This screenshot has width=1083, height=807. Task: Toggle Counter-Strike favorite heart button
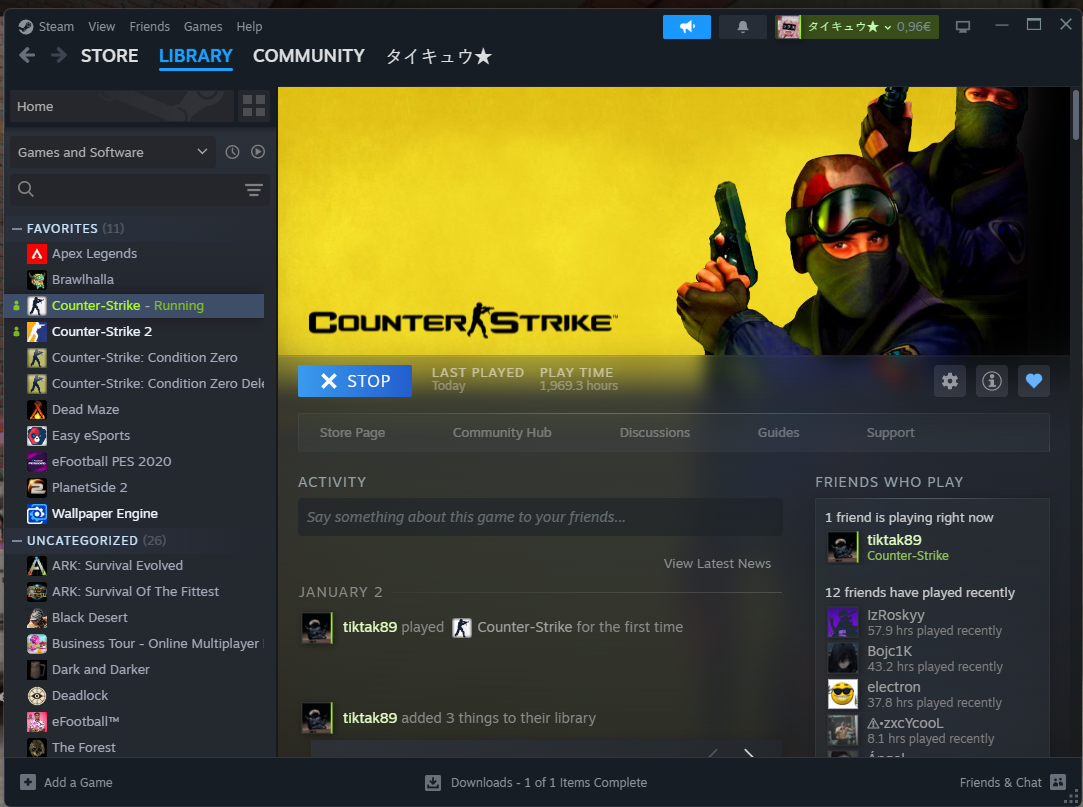(x=1034, y=381)
